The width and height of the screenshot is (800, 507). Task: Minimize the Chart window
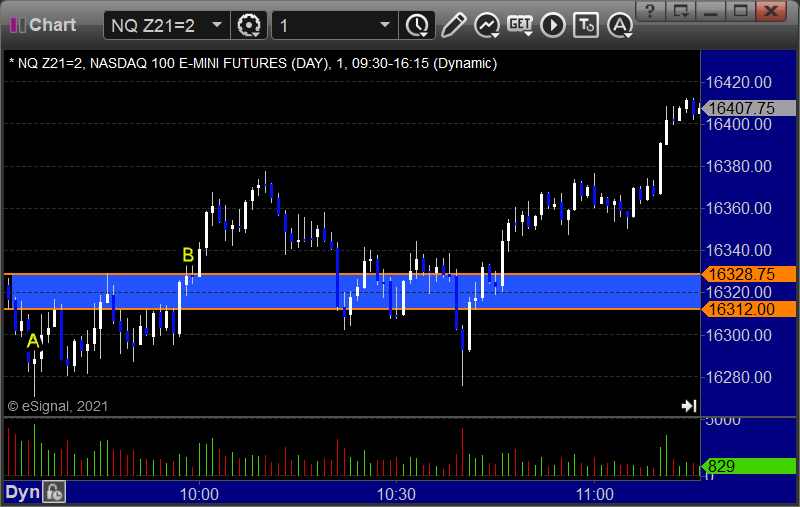click(711, 11)
